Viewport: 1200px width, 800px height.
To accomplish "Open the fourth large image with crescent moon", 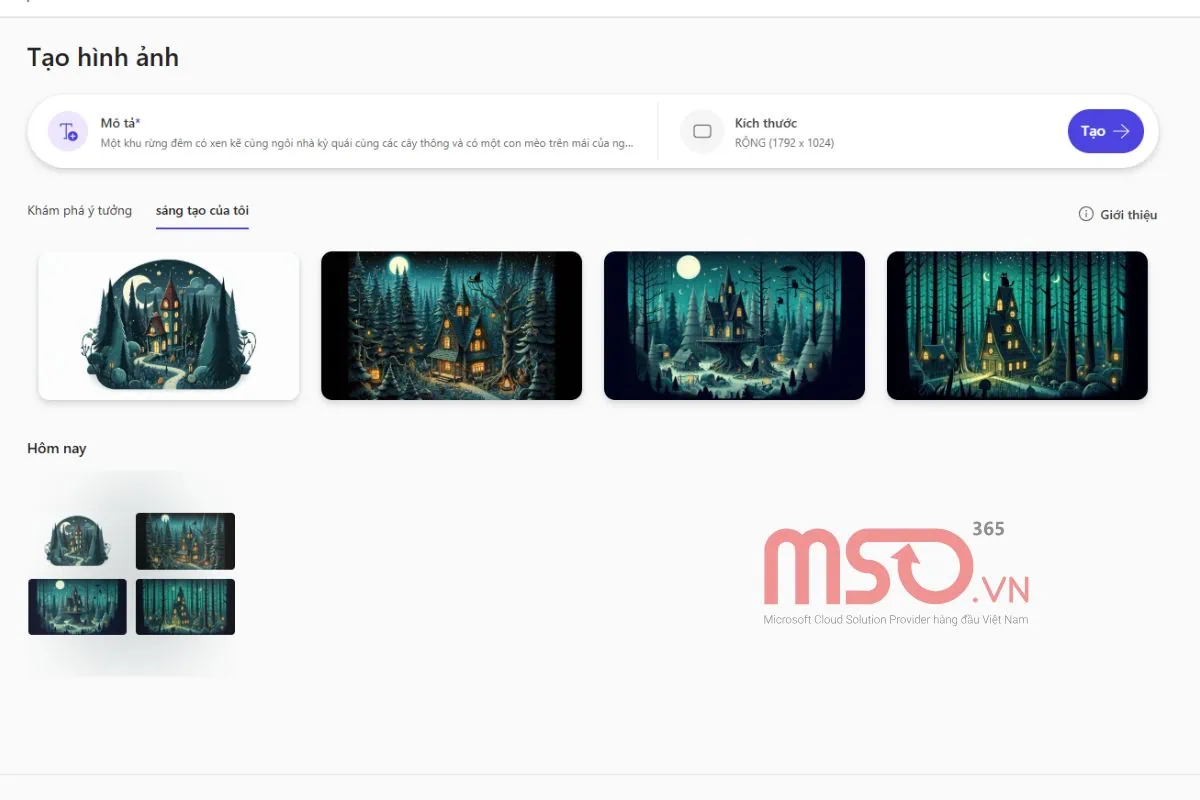I will 1017,325.
